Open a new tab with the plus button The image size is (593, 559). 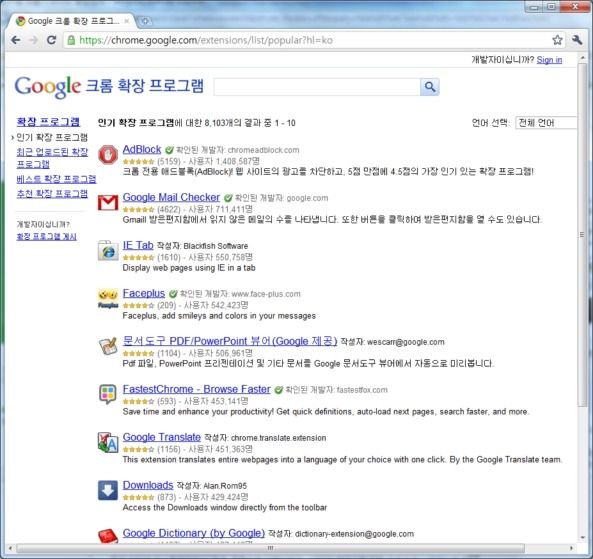click(x=144, y=21)
